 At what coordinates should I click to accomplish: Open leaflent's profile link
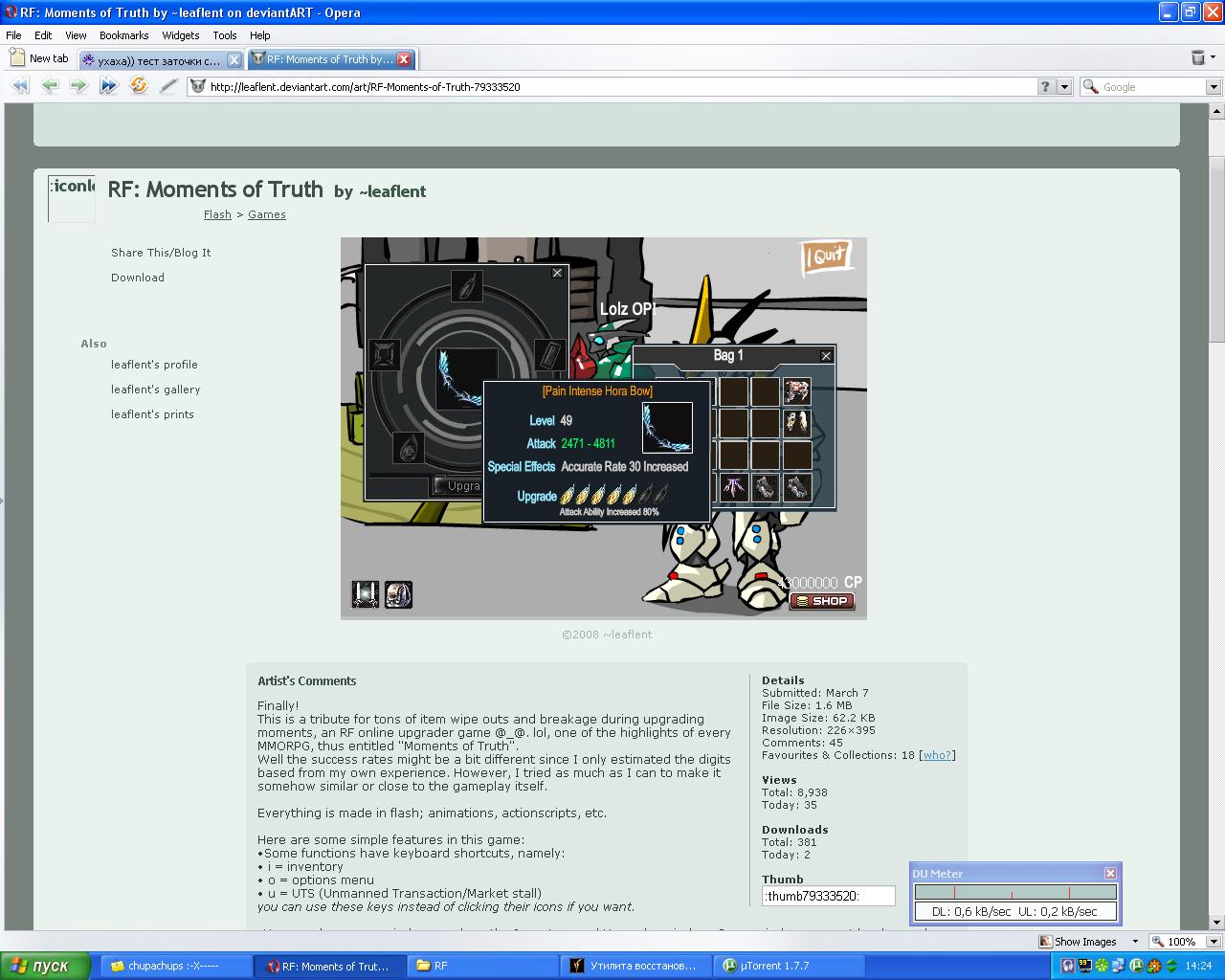coord(154,365)
